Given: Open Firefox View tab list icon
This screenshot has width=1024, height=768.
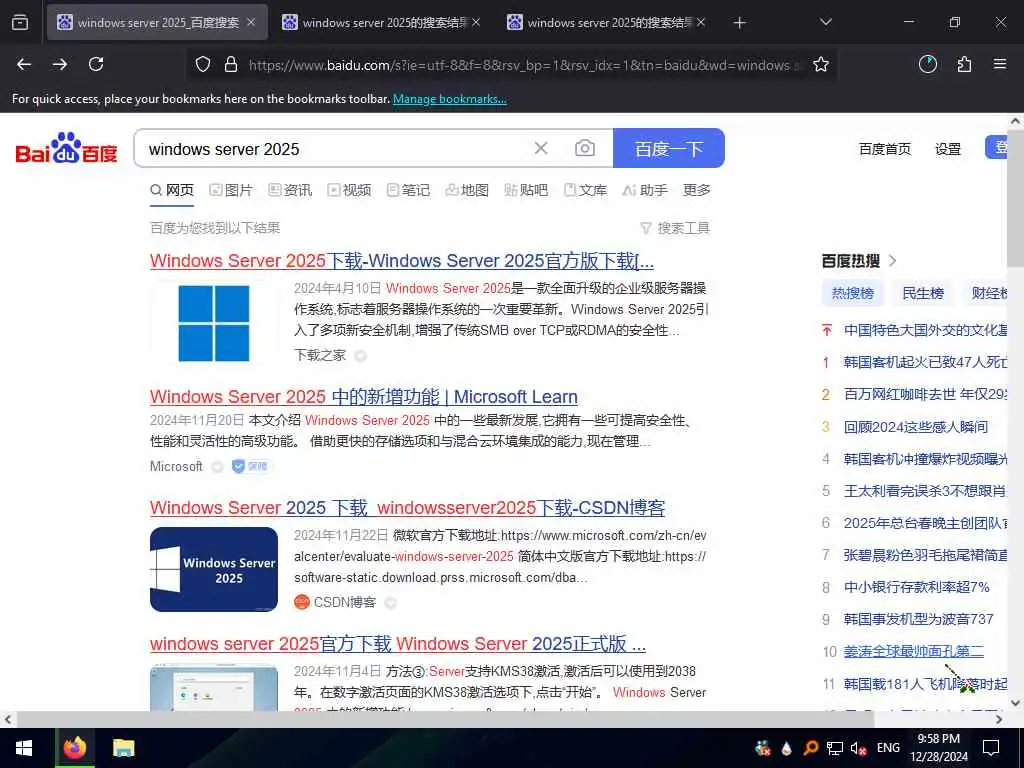Looking at the screenshot, I should [20, 23].
